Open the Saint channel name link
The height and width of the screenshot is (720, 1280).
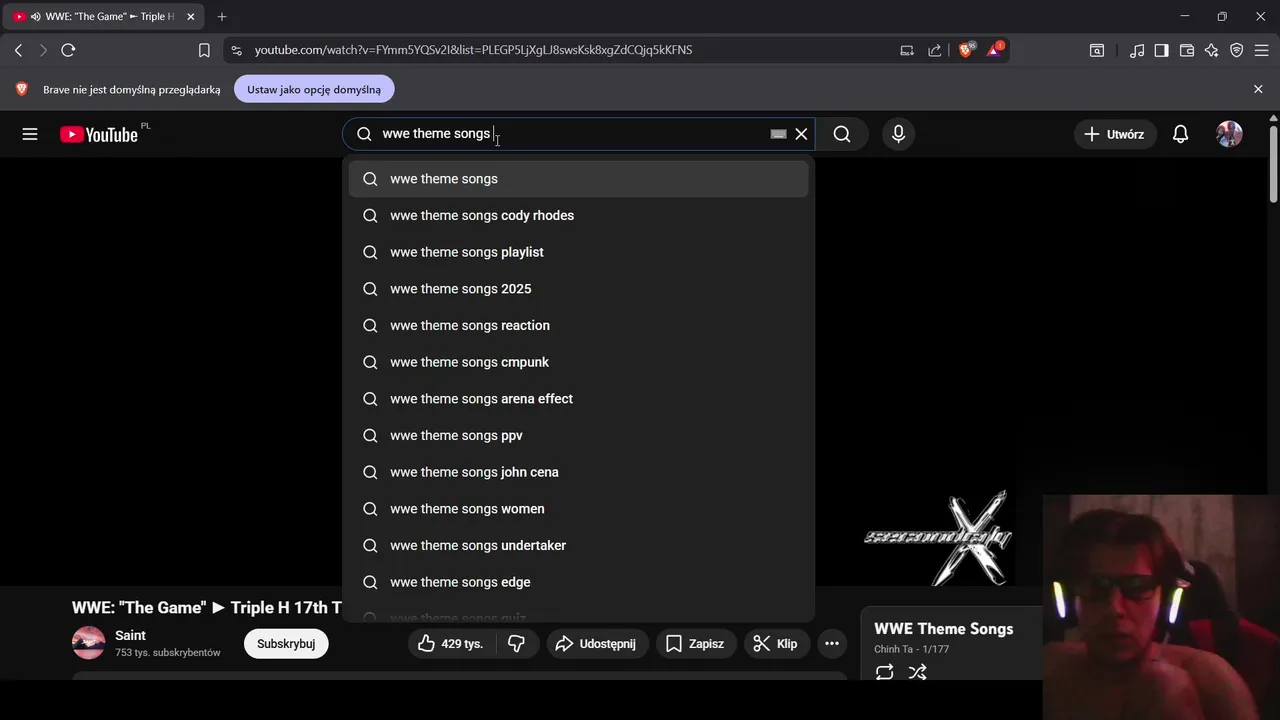pyautogui.click(x=131, y=635)
